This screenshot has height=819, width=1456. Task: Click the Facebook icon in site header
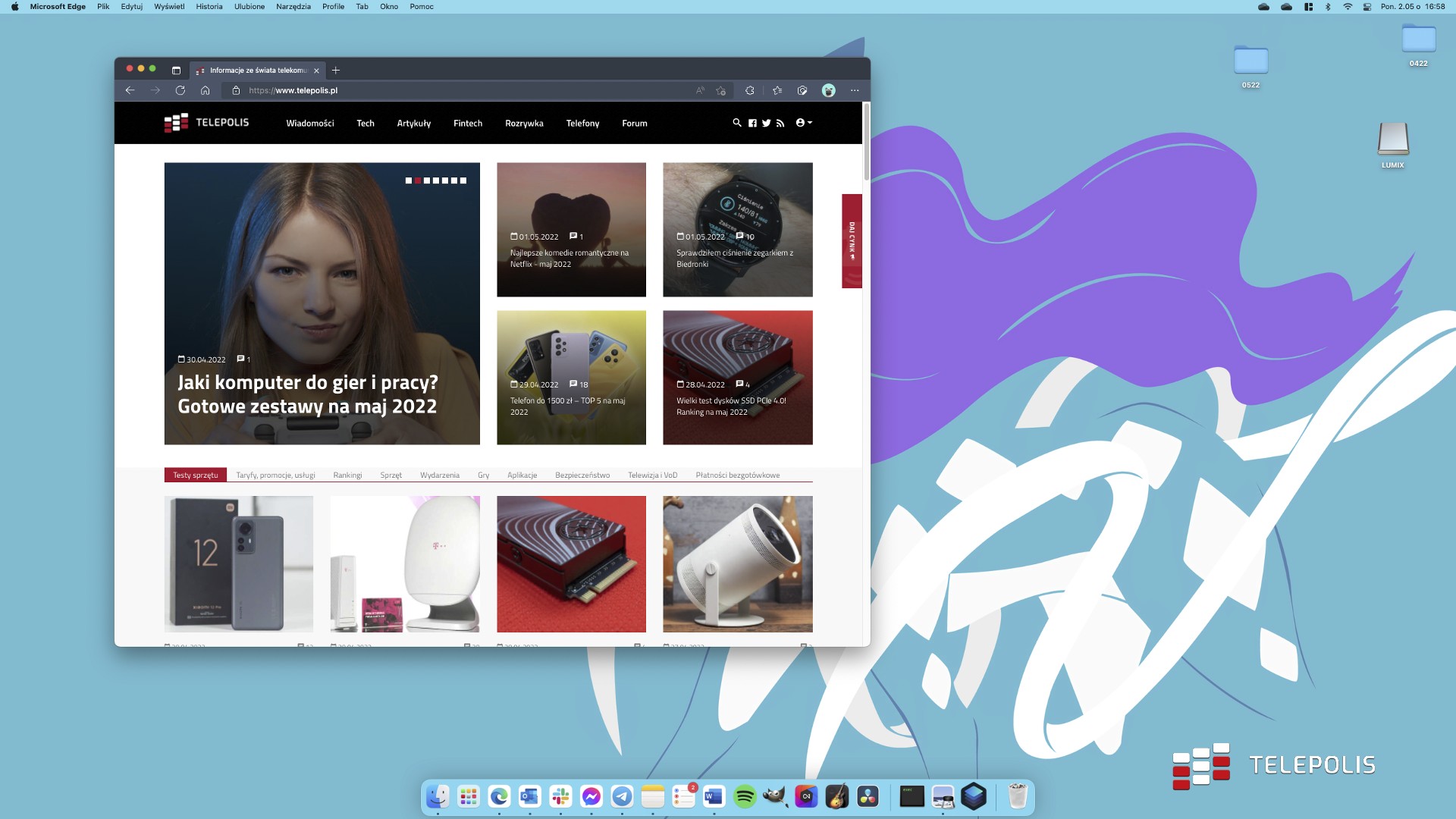(752, 123)
